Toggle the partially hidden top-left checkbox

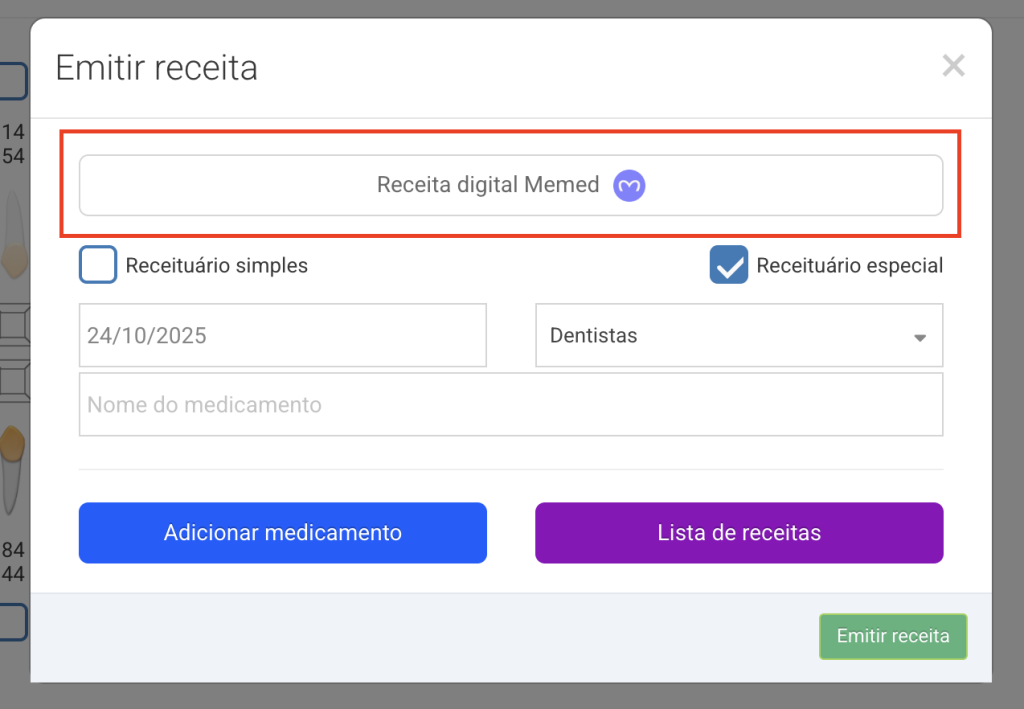(x=13, y=81)
